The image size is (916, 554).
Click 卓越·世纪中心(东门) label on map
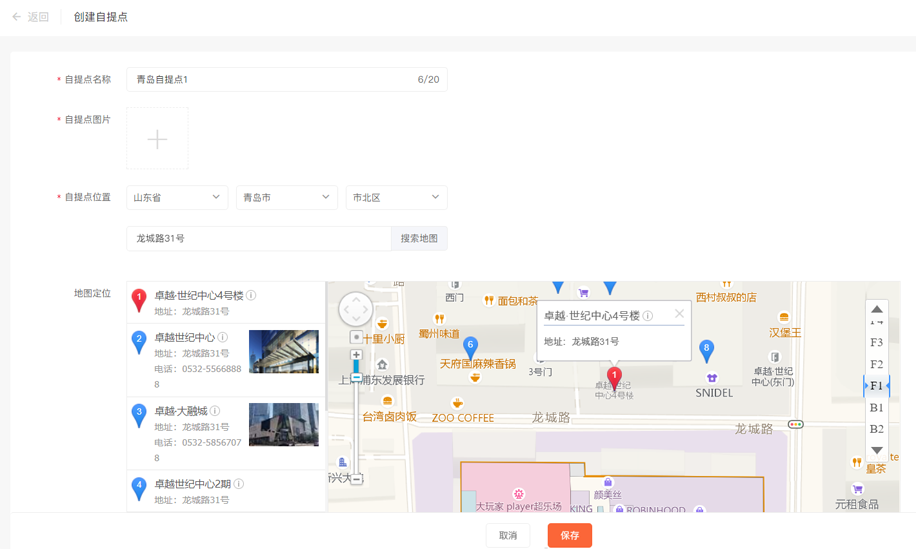click(x=772, y=377)
